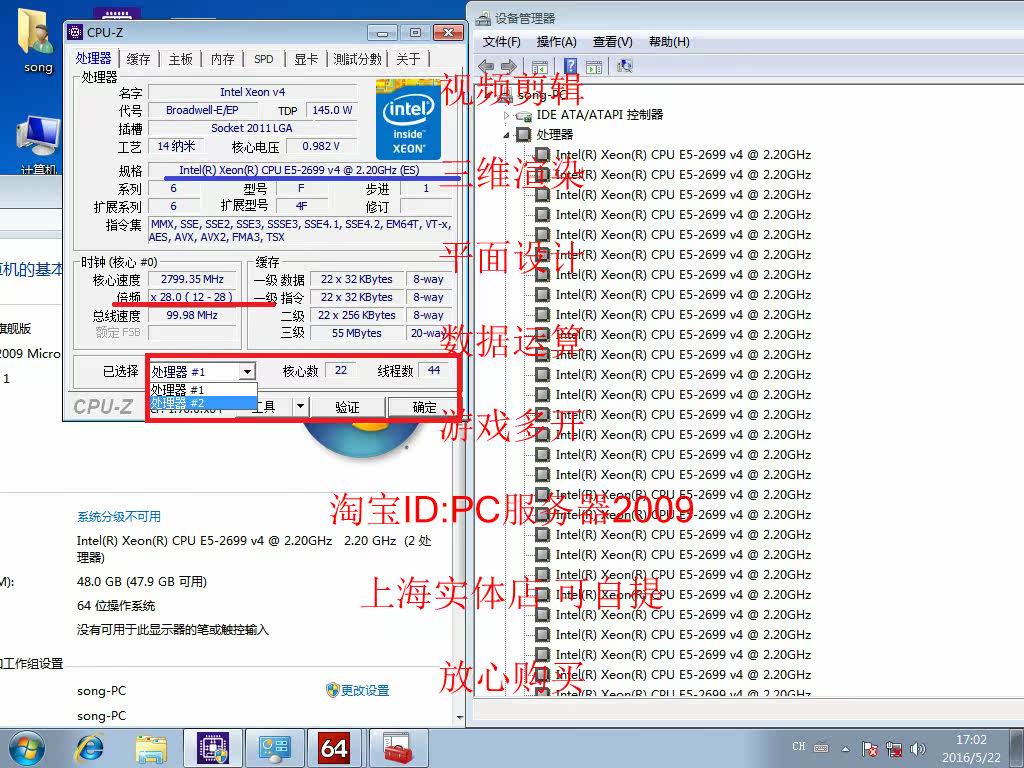Click the level 3 cache value '55 MBytes'

tap(357, 333)
